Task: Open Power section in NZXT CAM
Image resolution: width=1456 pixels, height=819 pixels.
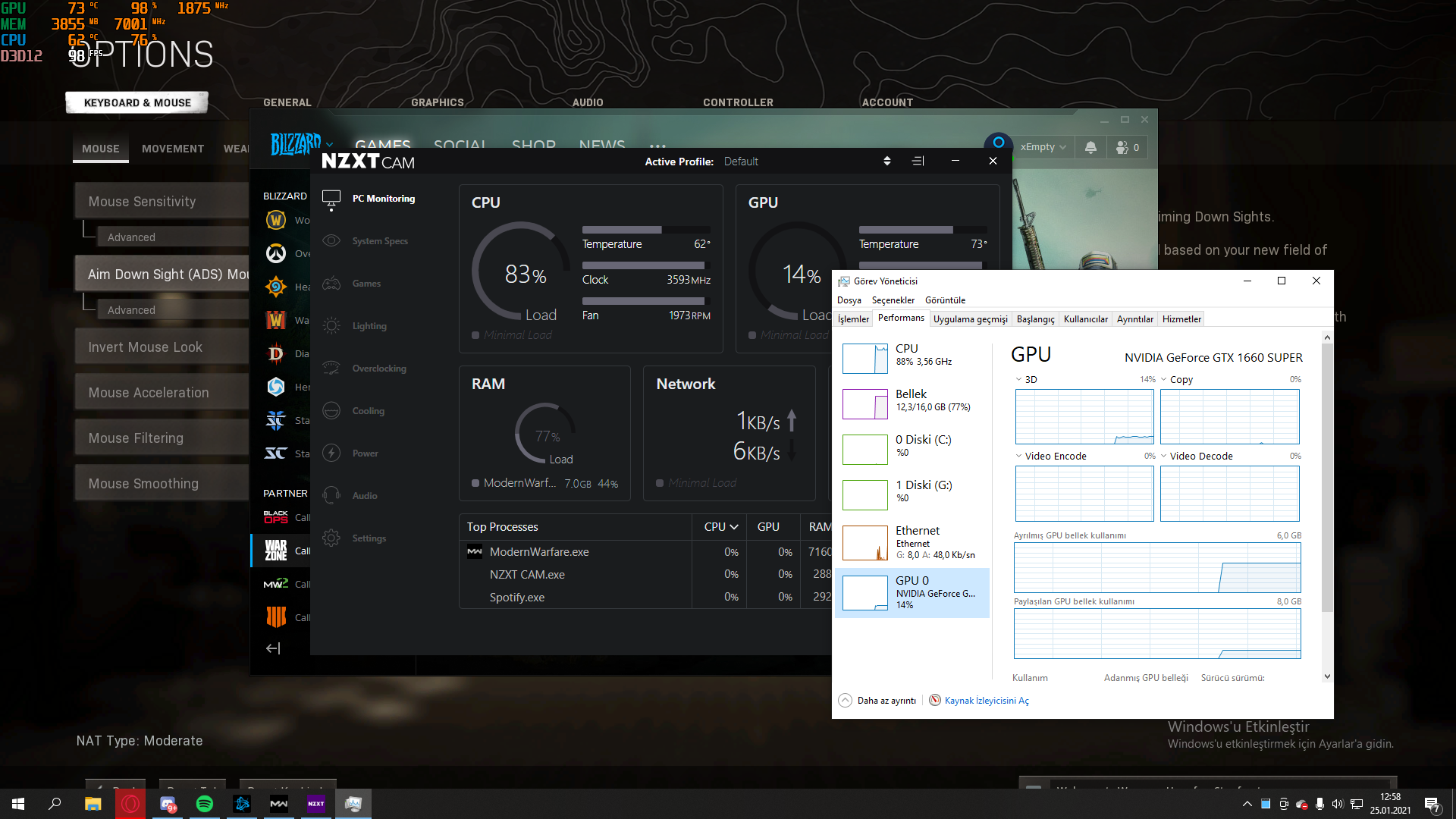Action: pos(350,453)
